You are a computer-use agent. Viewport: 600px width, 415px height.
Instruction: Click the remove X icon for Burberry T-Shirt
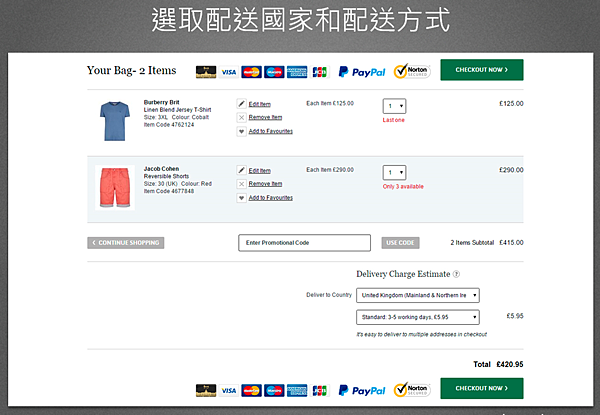coord(241,117)
